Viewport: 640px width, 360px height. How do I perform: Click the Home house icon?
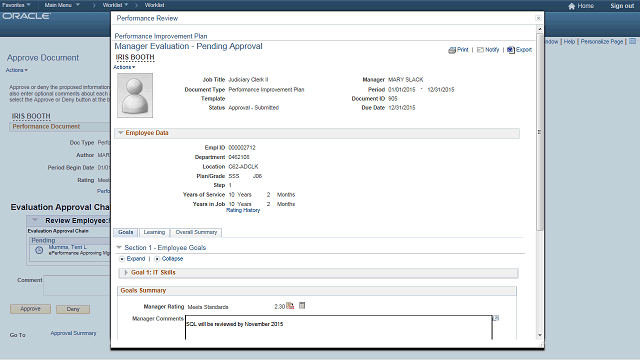point(571,6)
